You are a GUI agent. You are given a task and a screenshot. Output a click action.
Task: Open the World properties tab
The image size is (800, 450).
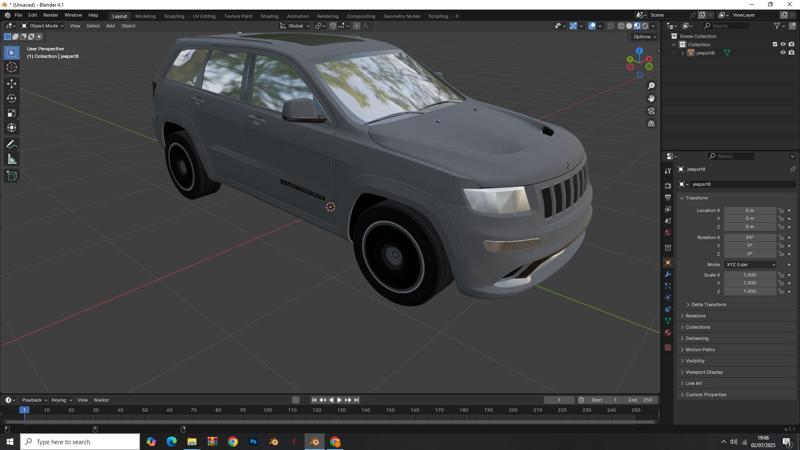tap(668, 233)
